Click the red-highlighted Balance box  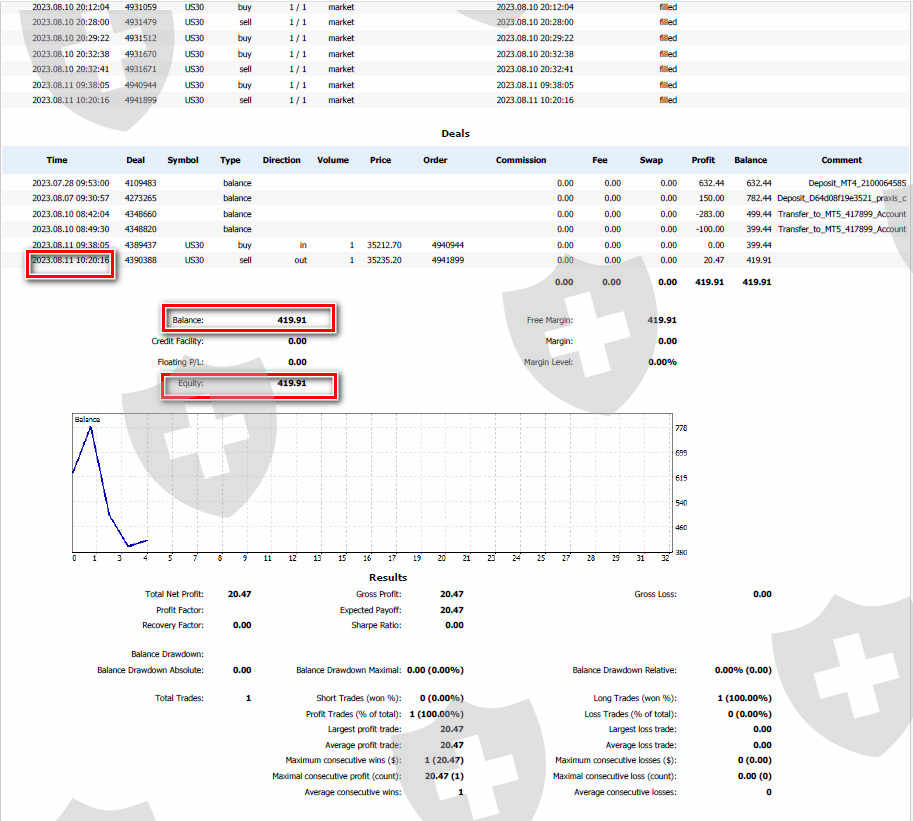click(x=248, y=320)
